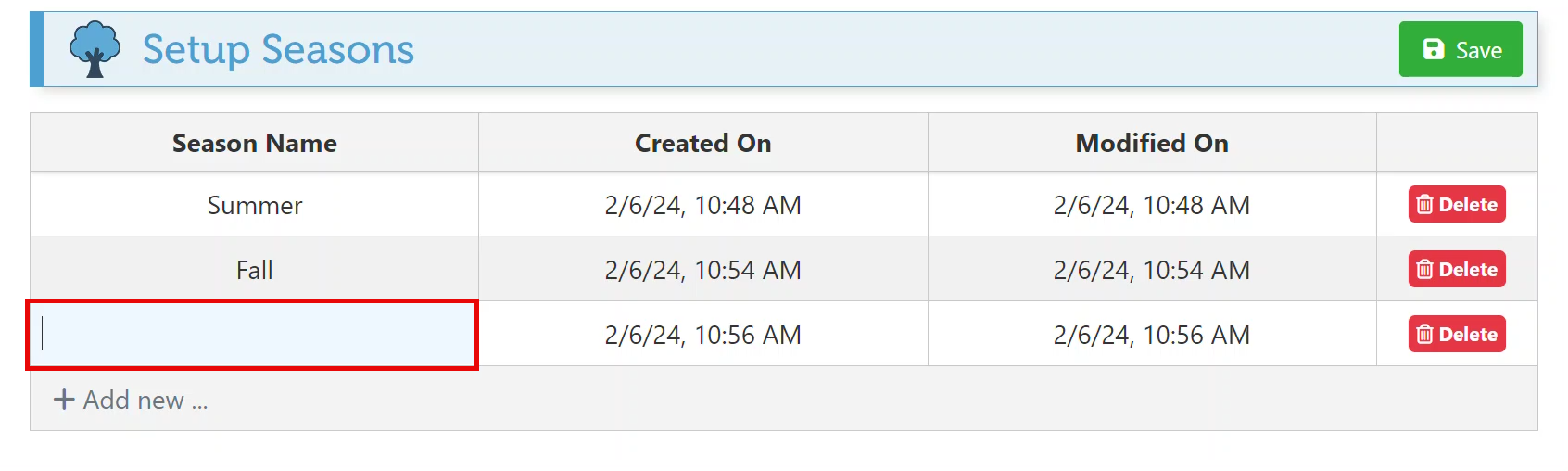Click the 10:56 AM Created On cell
Screen dimensions: 1568x471
[x=702, y=335]
